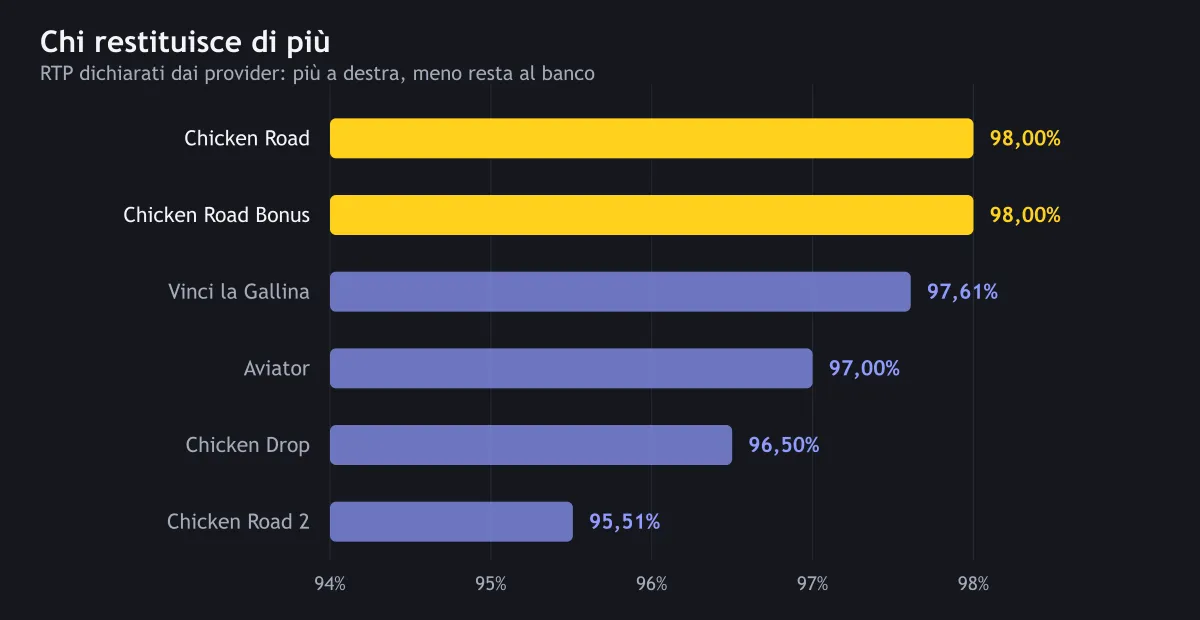
Task: Click the 95,51% value label
Action: pyautogui.click(x=624, y=522)
